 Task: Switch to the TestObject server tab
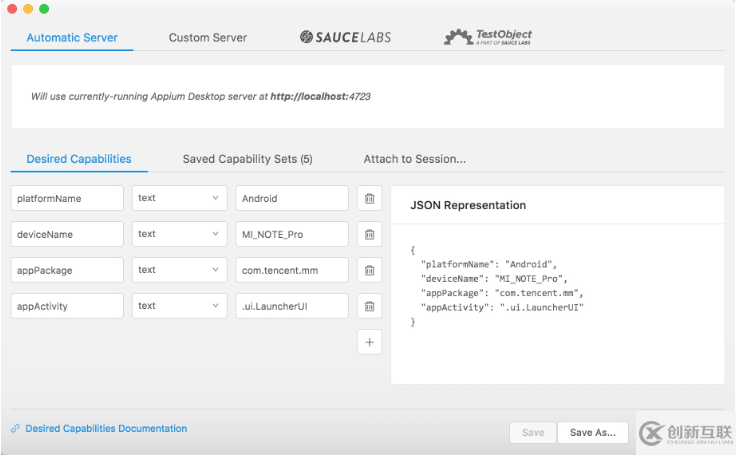tap(487, 38)
